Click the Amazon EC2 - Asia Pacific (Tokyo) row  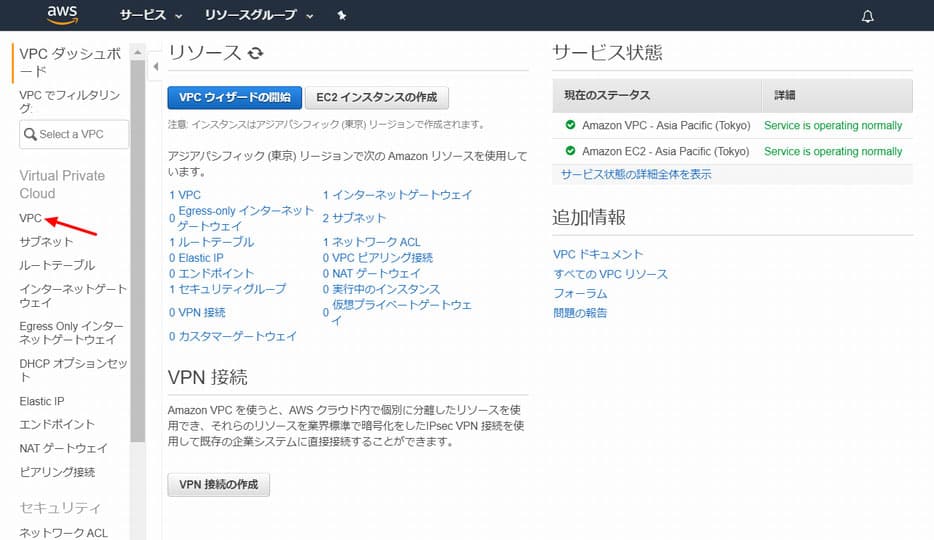[x=733, y=151]
